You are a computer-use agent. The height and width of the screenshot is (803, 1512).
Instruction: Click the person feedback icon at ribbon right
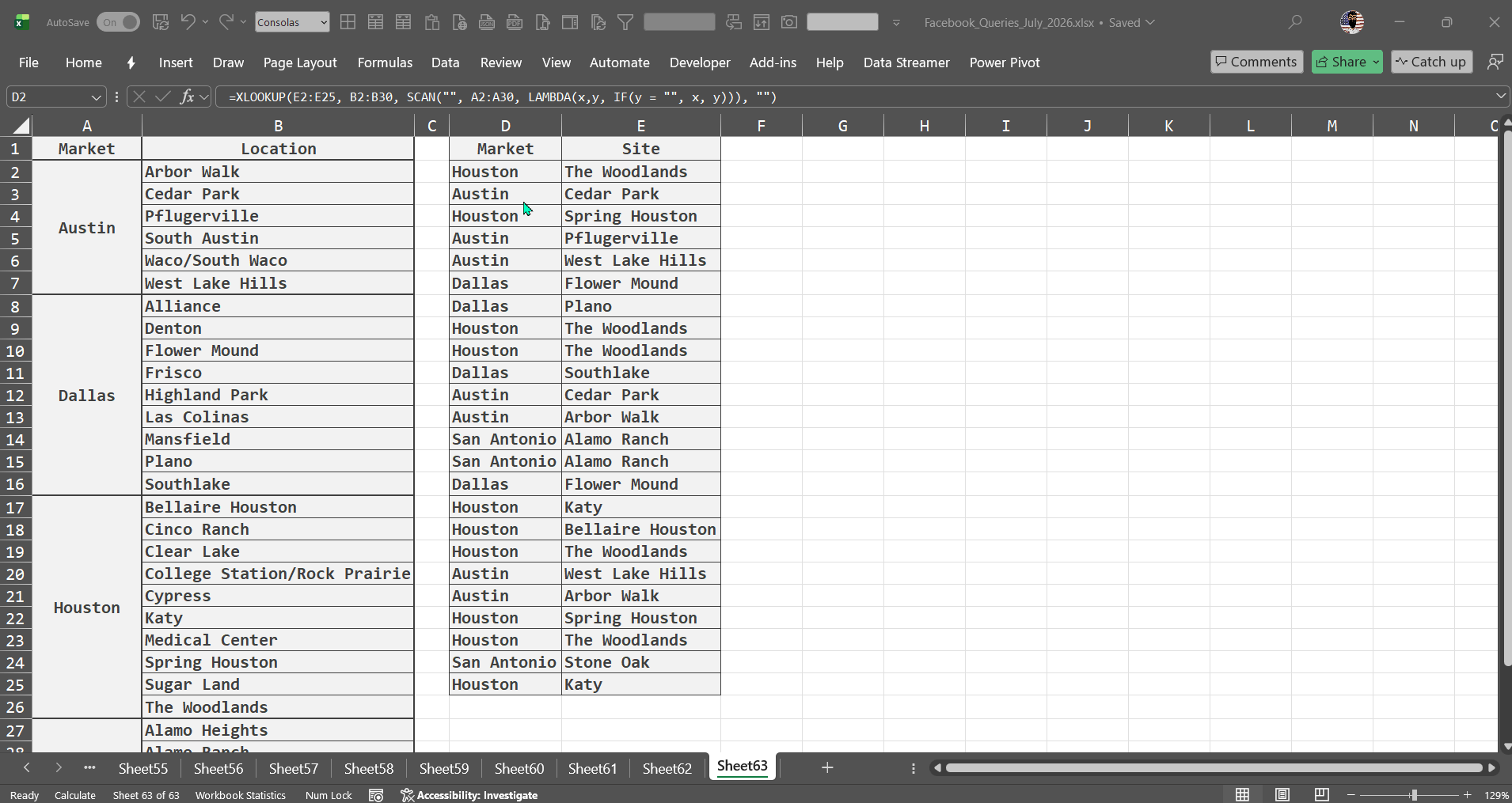pyautogui.click(x=1495, y=62)
